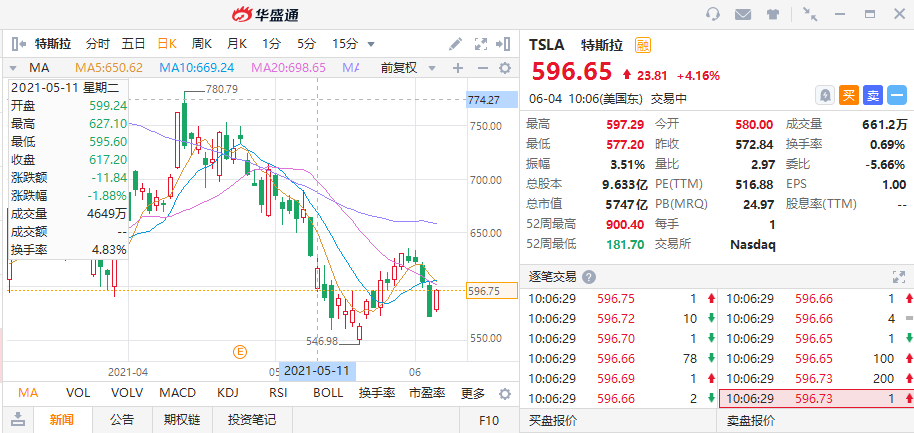914x433 pixels.
Task: Open the 投资笔记 tab
Action: coord(252,420)
